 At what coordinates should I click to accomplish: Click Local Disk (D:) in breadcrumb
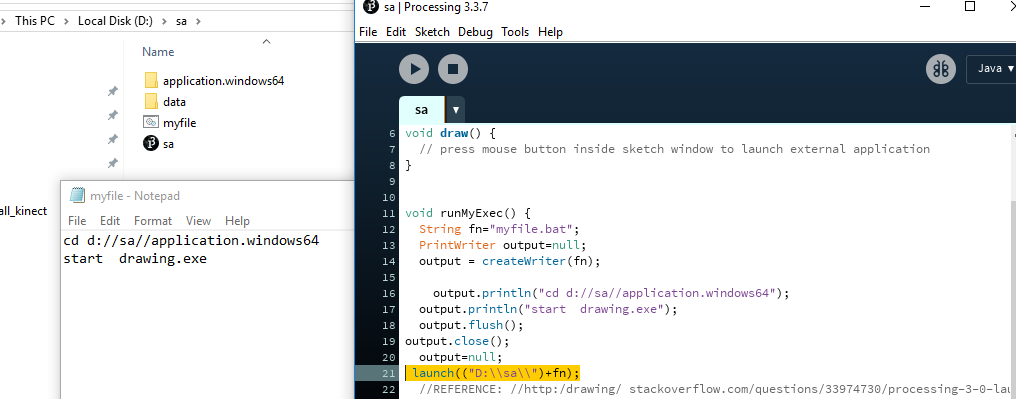115,21
